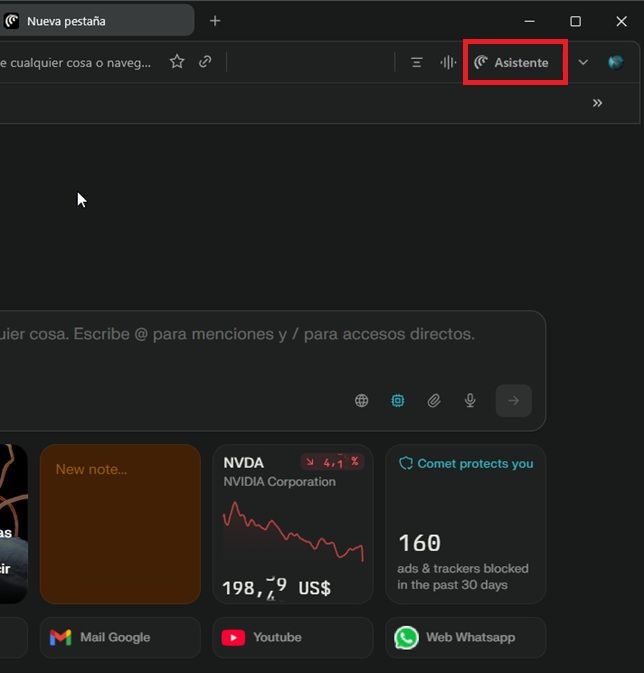Expand the chevron next to Asistente

point(583,62)
